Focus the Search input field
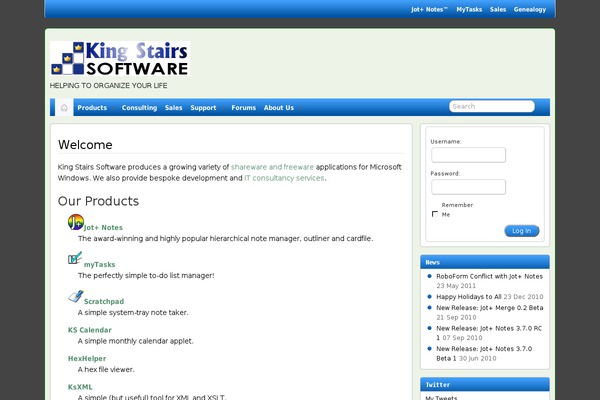 point(492,106)
